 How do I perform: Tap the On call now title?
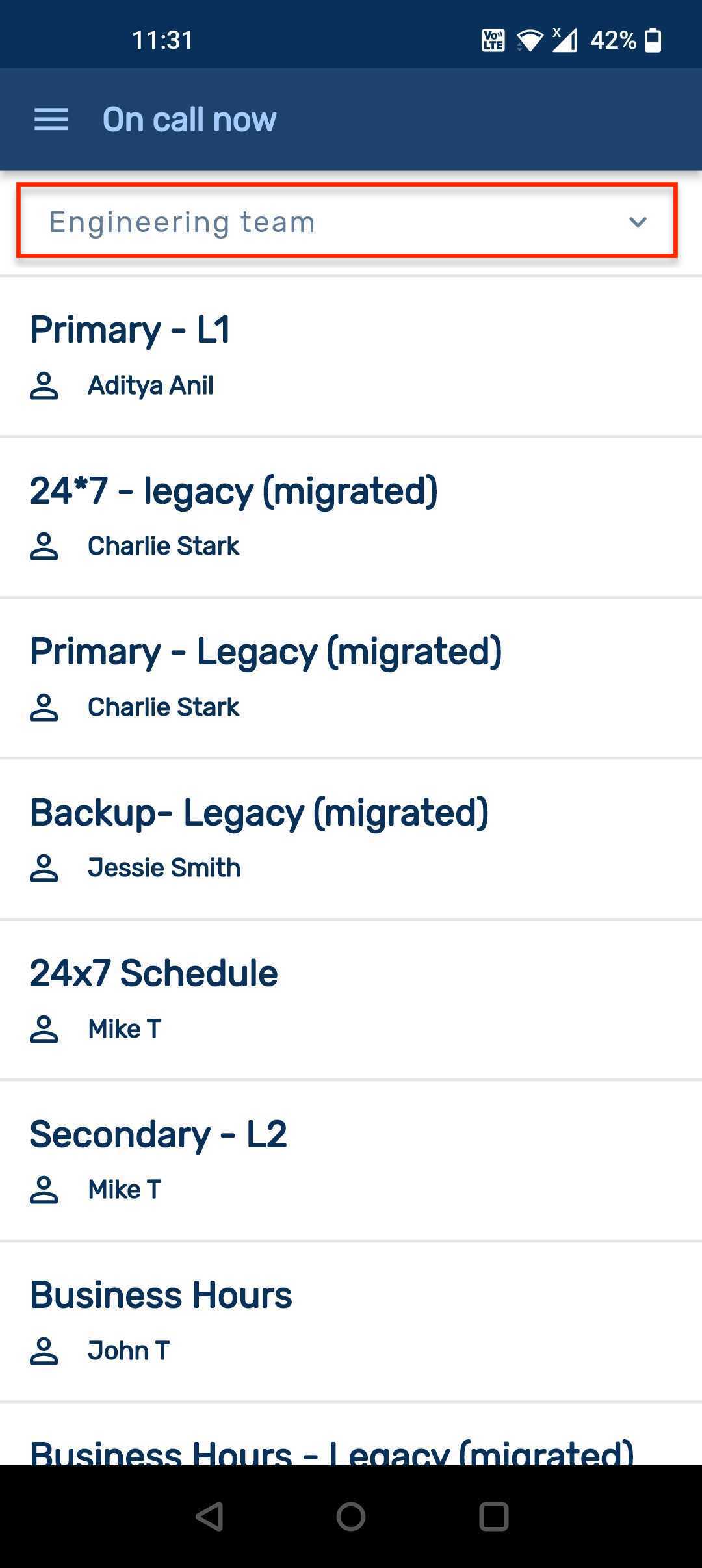coord(189,120)
